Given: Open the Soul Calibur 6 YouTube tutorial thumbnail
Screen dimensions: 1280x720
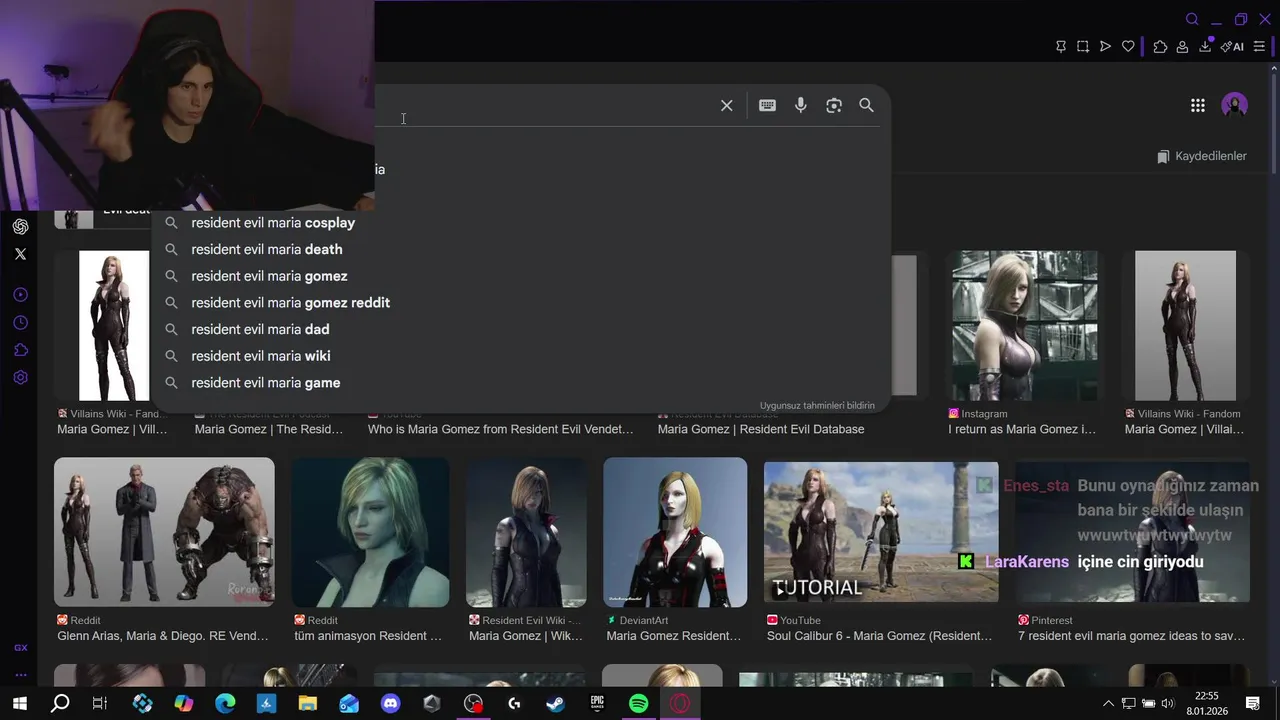Looking at the screenshot, I should point(881,532).
